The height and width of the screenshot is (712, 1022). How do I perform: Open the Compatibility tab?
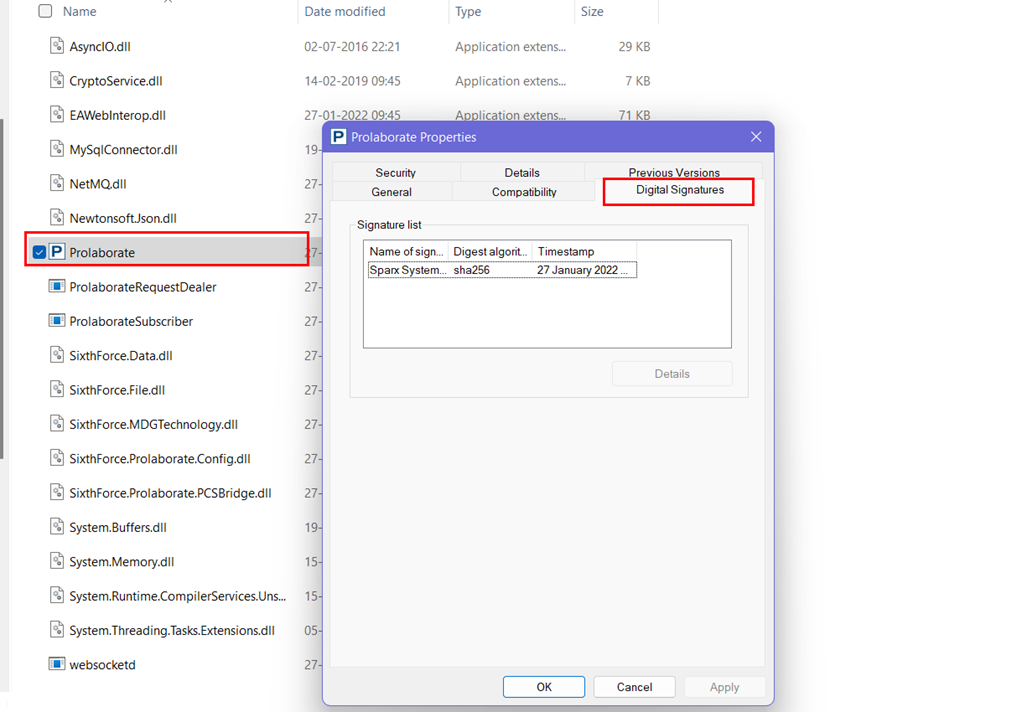524,192
